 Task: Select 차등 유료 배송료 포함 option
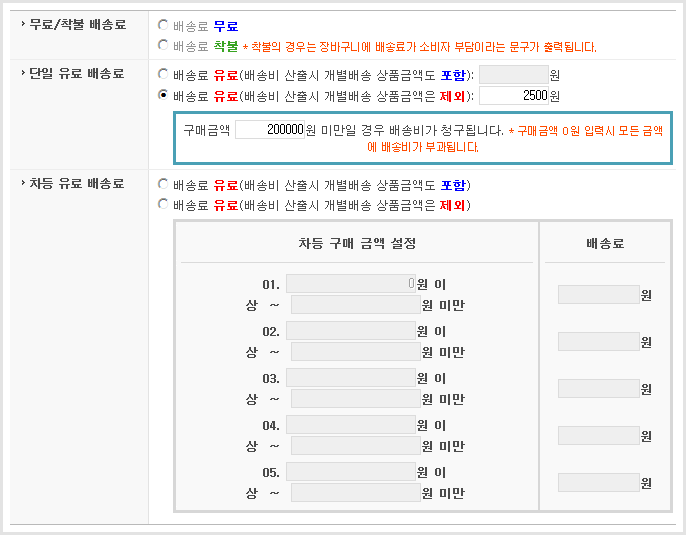click(x=164, y=185)
